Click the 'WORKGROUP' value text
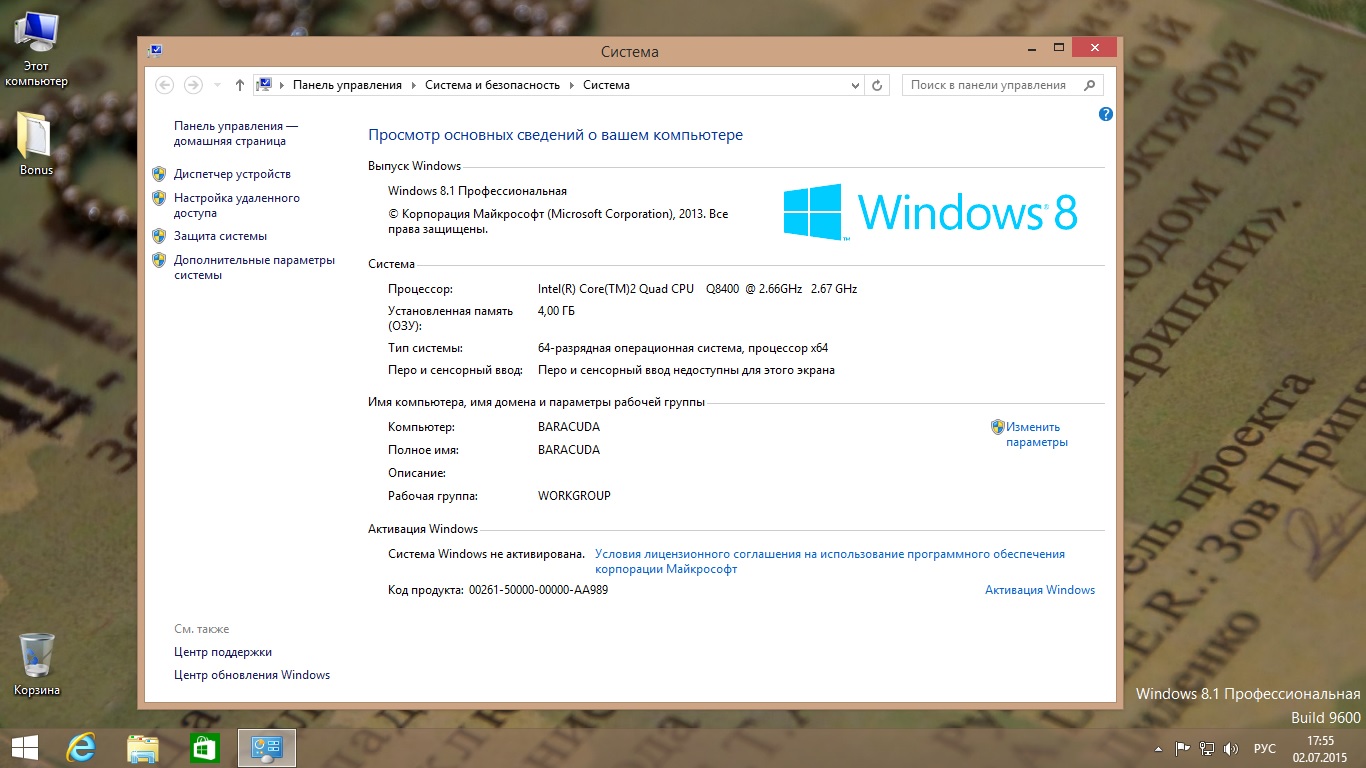This screenshot has height=768, width=1366. (574, 496)
